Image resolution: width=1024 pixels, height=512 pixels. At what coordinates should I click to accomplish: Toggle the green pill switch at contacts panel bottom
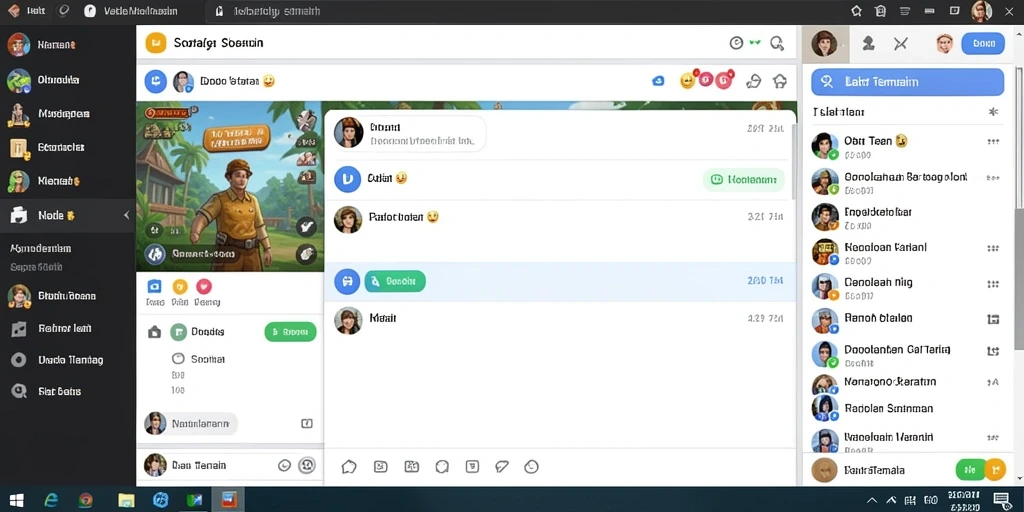[970, 470]
